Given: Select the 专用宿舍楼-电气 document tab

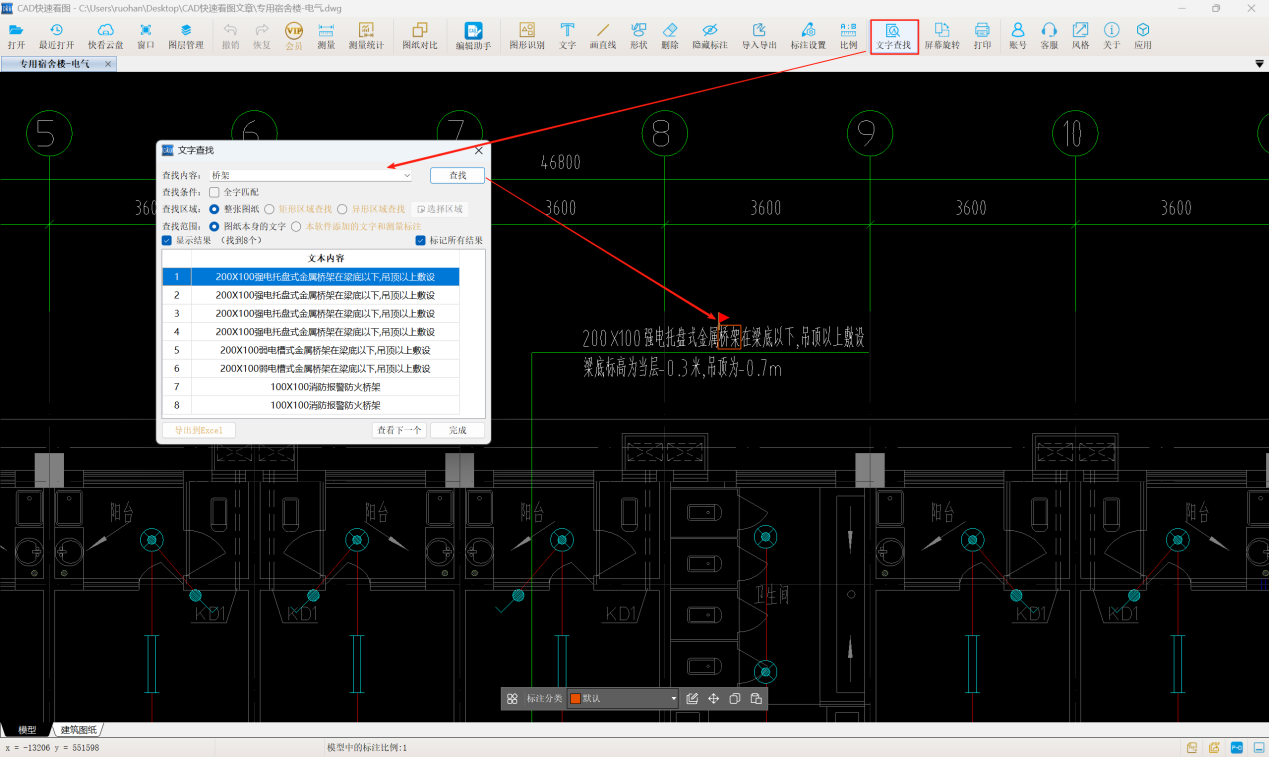Looking at the screenshot, I should coord(55,64).
